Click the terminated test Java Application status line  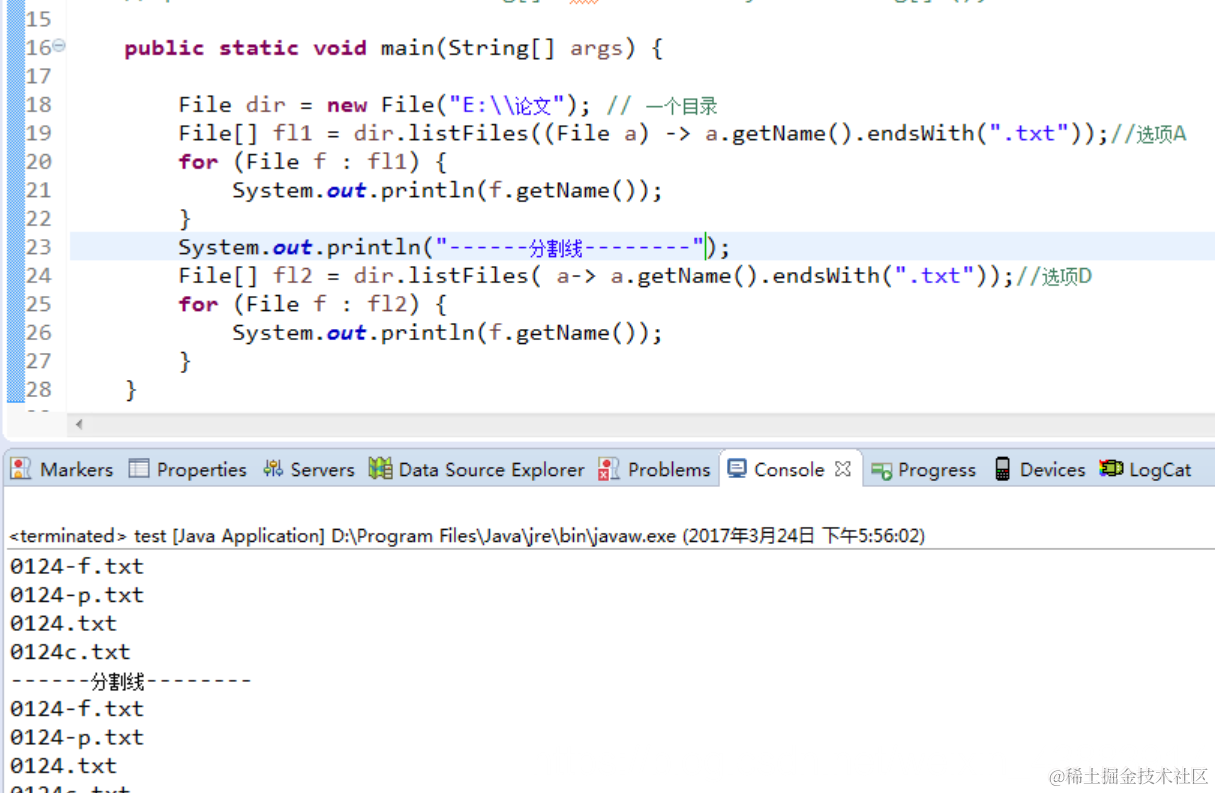click(x=467, y=536)
